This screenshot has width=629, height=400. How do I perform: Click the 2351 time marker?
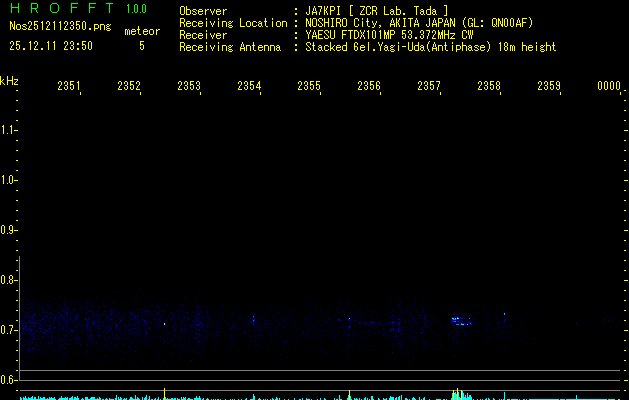pos(69,87)
